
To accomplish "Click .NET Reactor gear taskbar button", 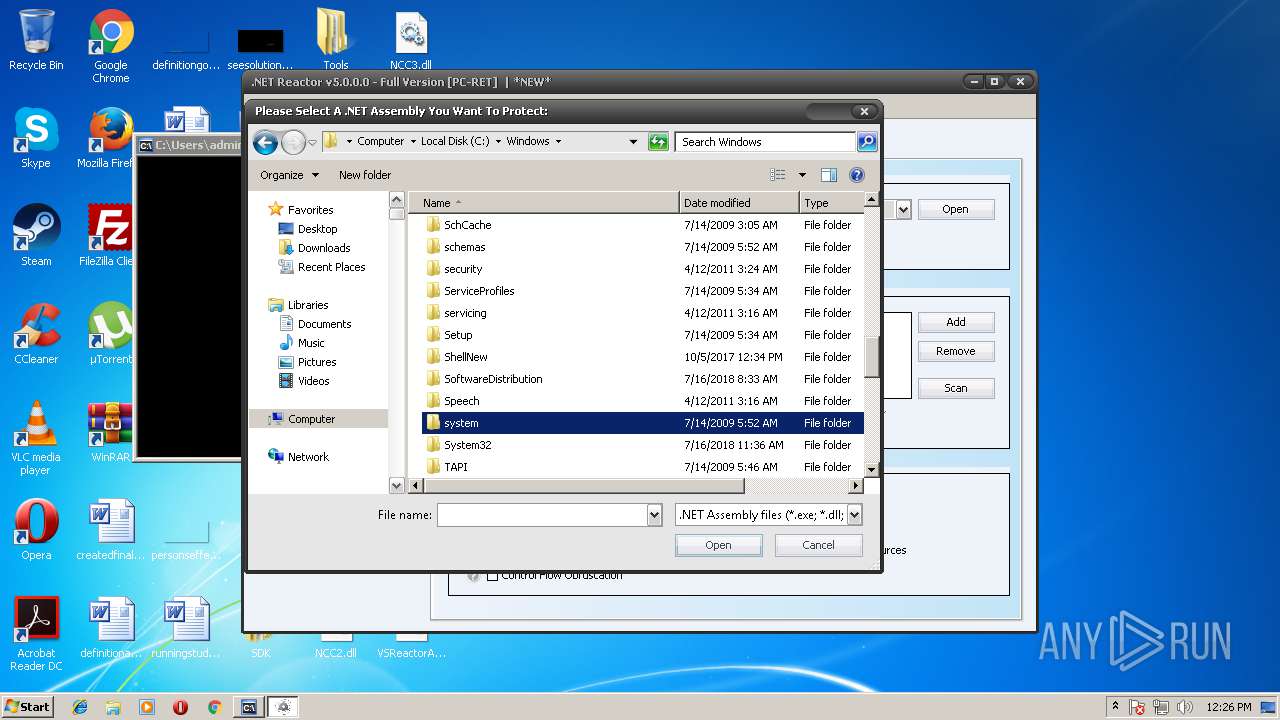I will click(x=283, y=707).
